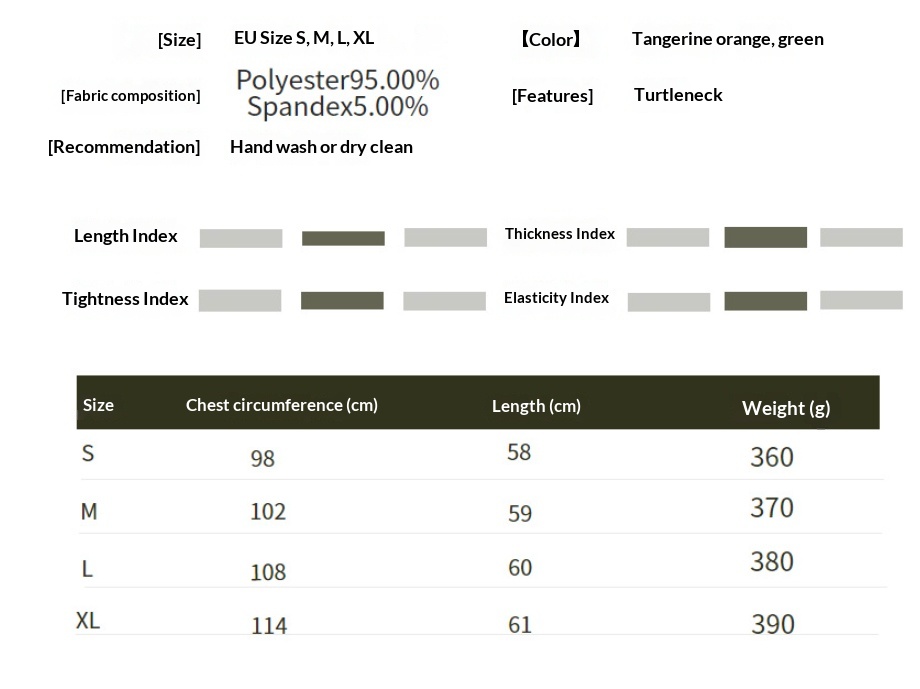Click the Chest circumference (cm) column header
Viewport: 920px width, 689px height.
[282, 405]
